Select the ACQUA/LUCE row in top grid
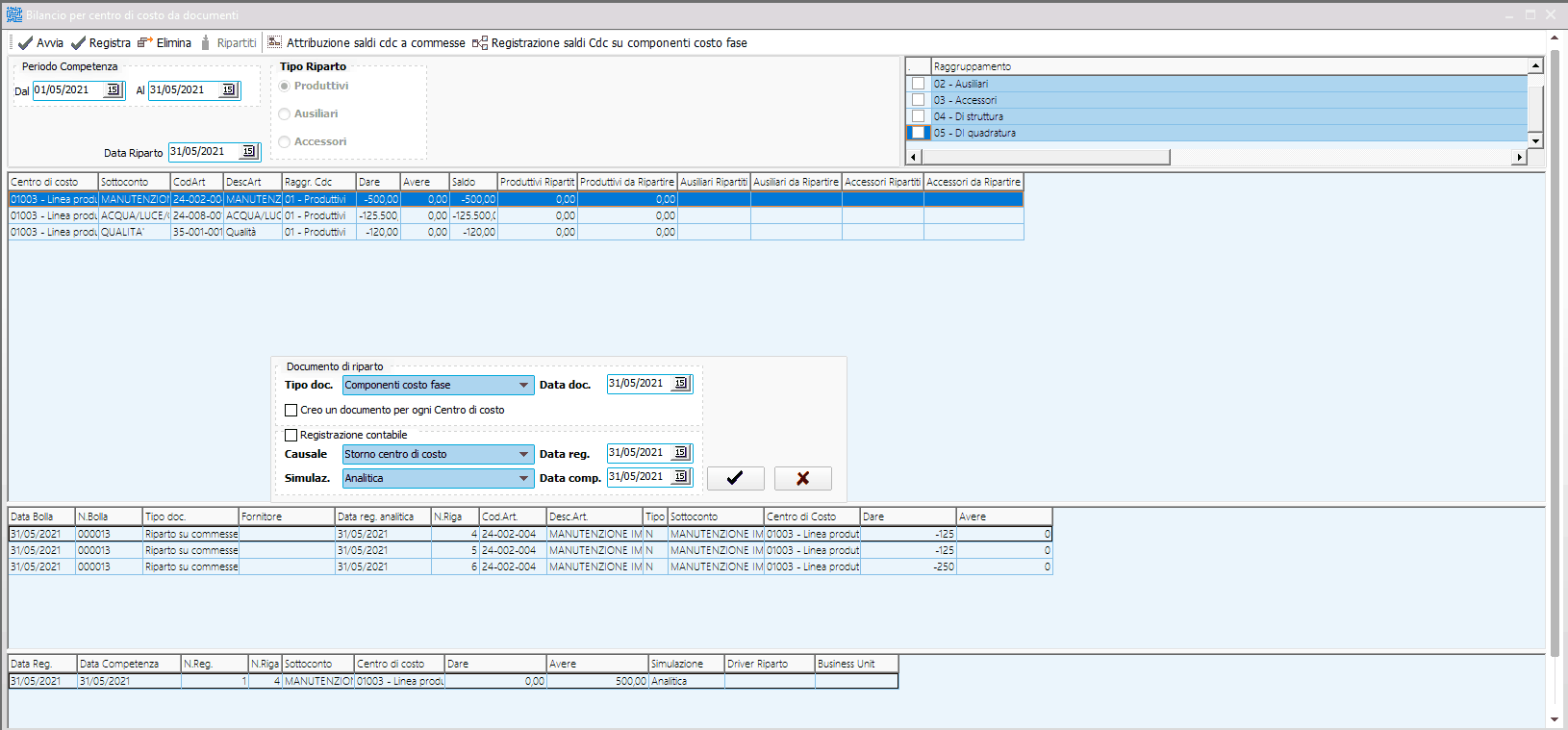The width and height of the screenshot is (1568, 730). [x=516, y=215]
